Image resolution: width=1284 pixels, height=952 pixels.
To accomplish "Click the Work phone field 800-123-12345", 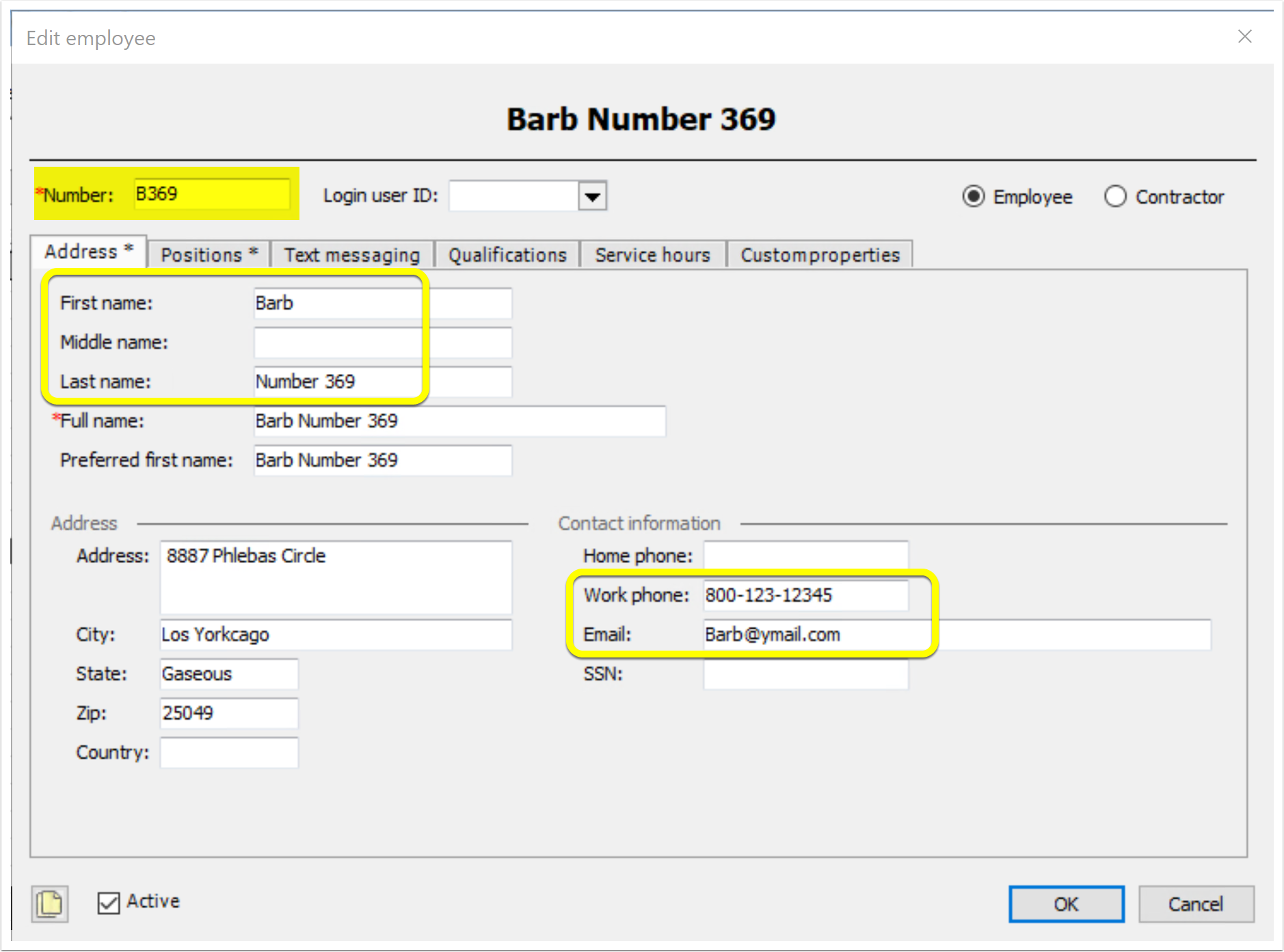I will [x=806, y=595].
